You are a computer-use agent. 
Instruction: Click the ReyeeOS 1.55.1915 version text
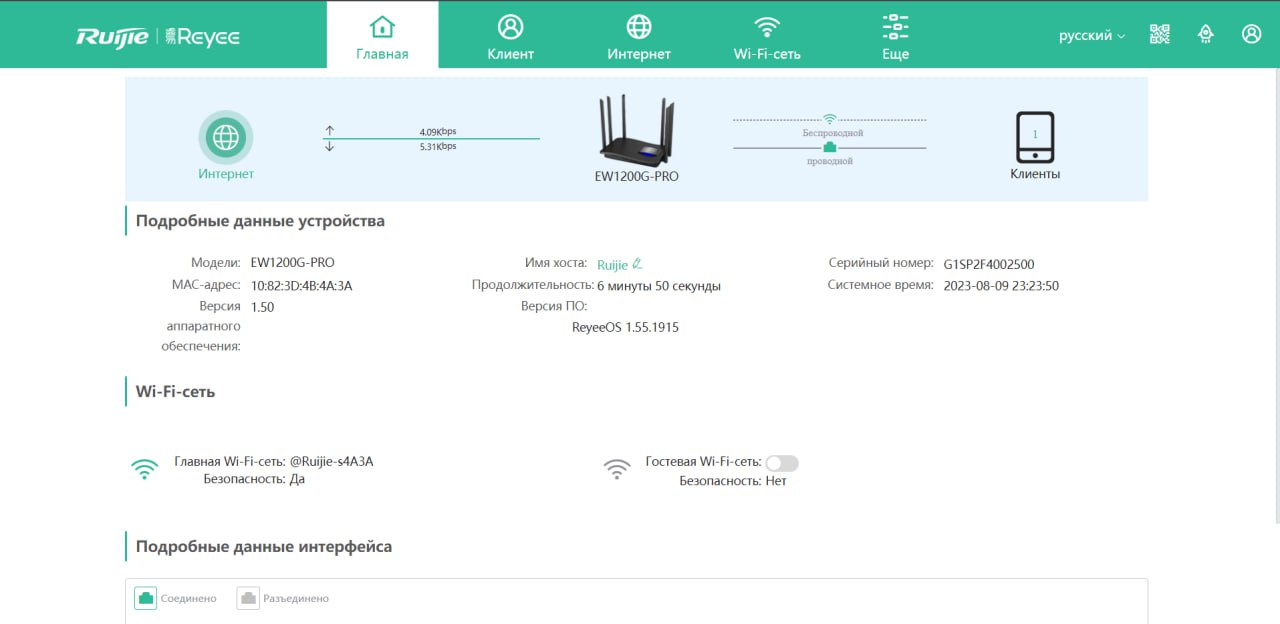625,327
